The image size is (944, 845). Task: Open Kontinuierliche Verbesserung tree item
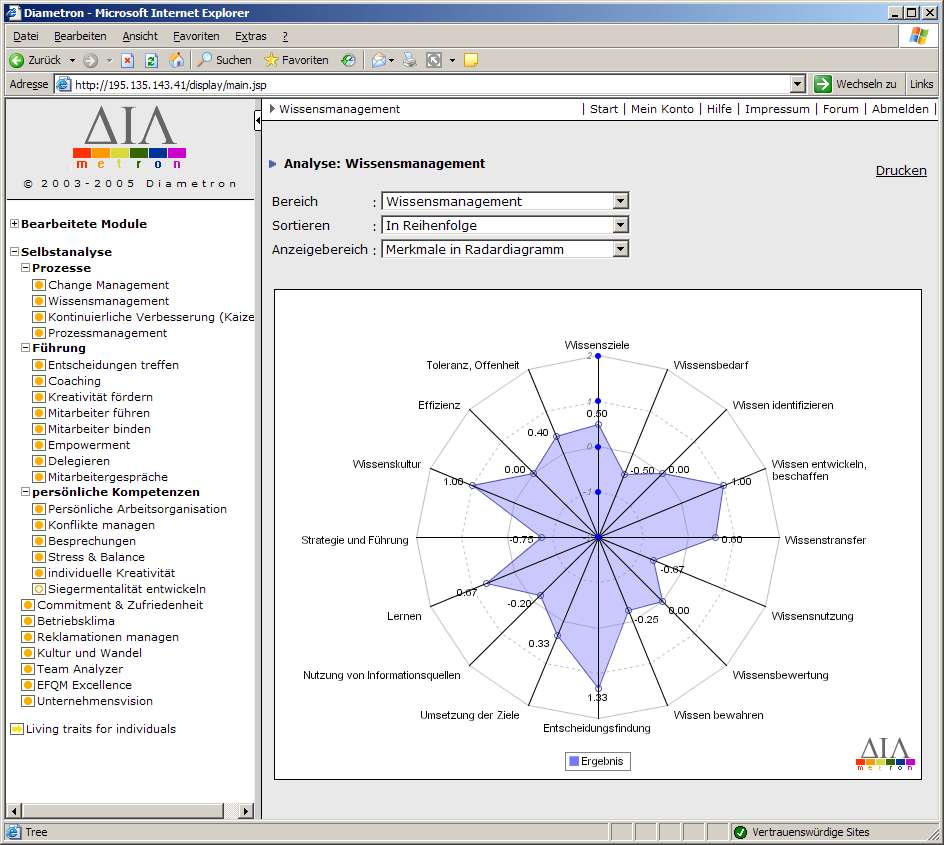click(151, 317)
